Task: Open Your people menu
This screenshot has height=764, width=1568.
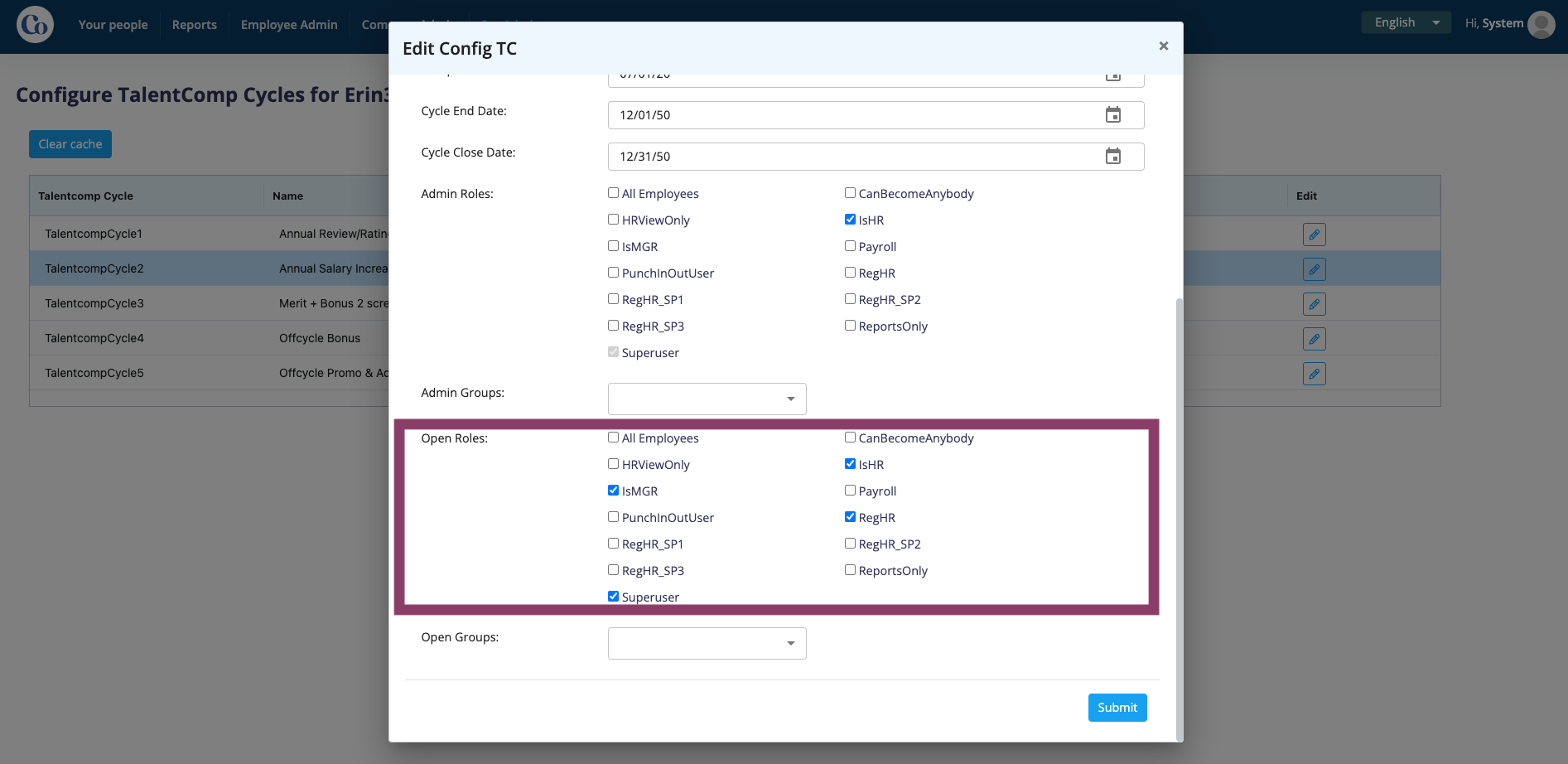Action: point(113,25)
